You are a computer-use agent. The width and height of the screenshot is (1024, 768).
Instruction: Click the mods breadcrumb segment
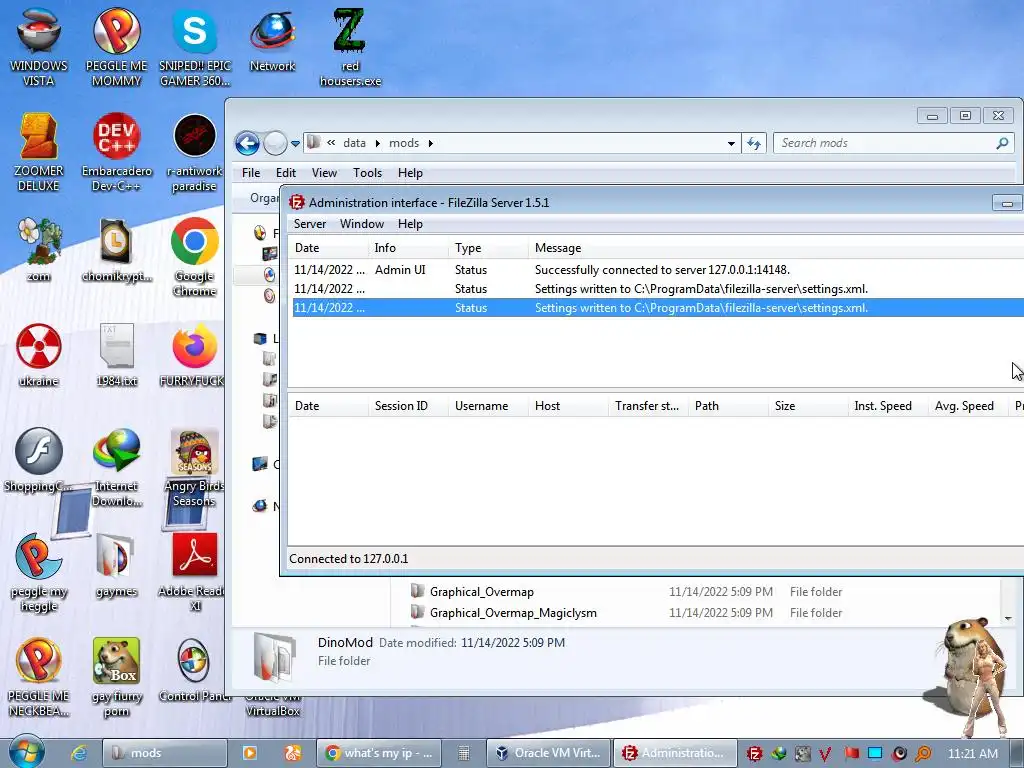coord(404,143)
